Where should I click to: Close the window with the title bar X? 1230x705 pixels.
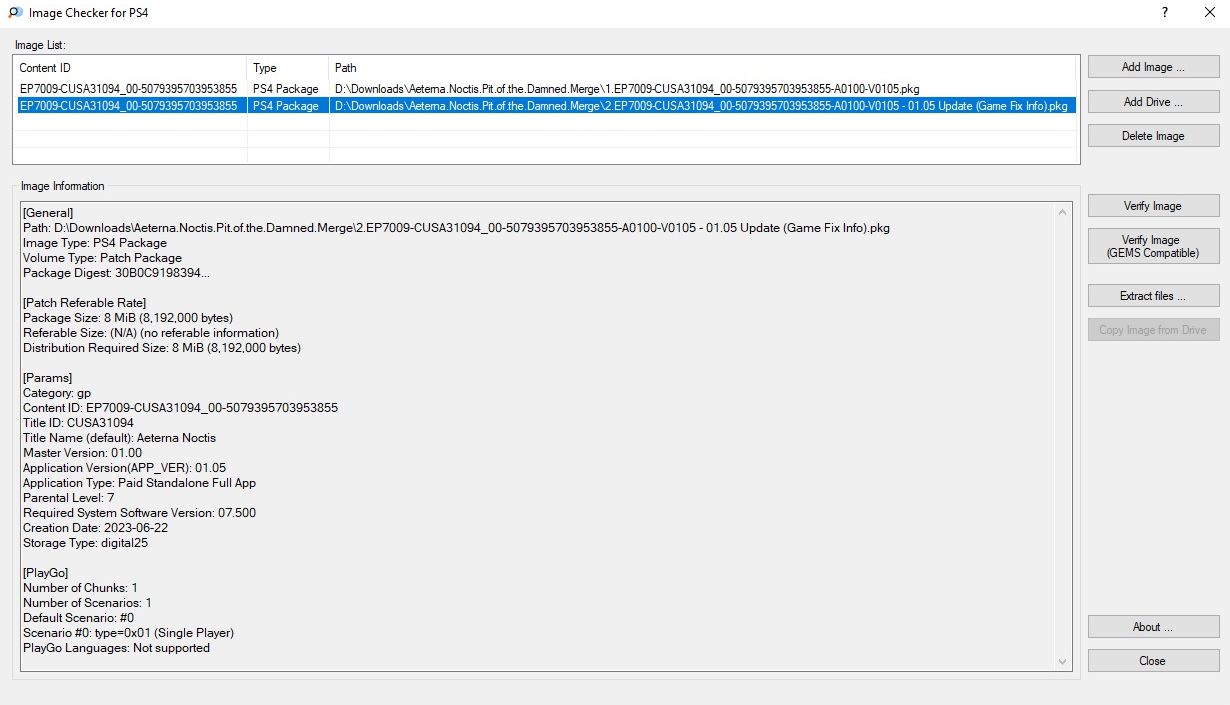click(x=1208, y=12)
